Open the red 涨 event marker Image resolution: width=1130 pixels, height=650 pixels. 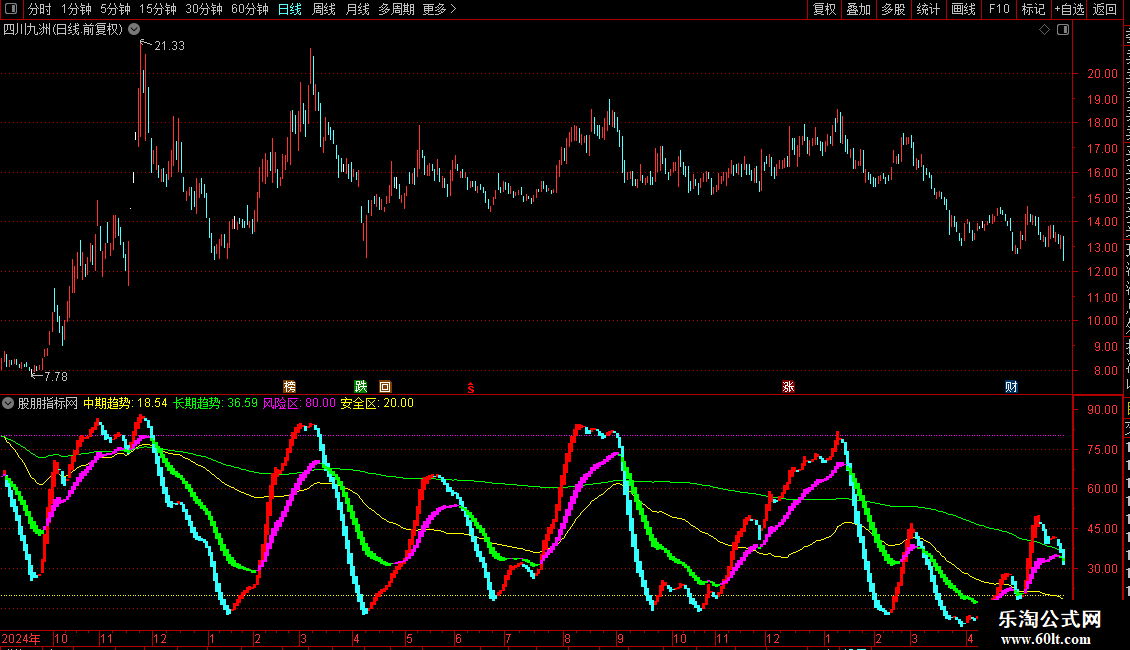click(x=788, y=387)
